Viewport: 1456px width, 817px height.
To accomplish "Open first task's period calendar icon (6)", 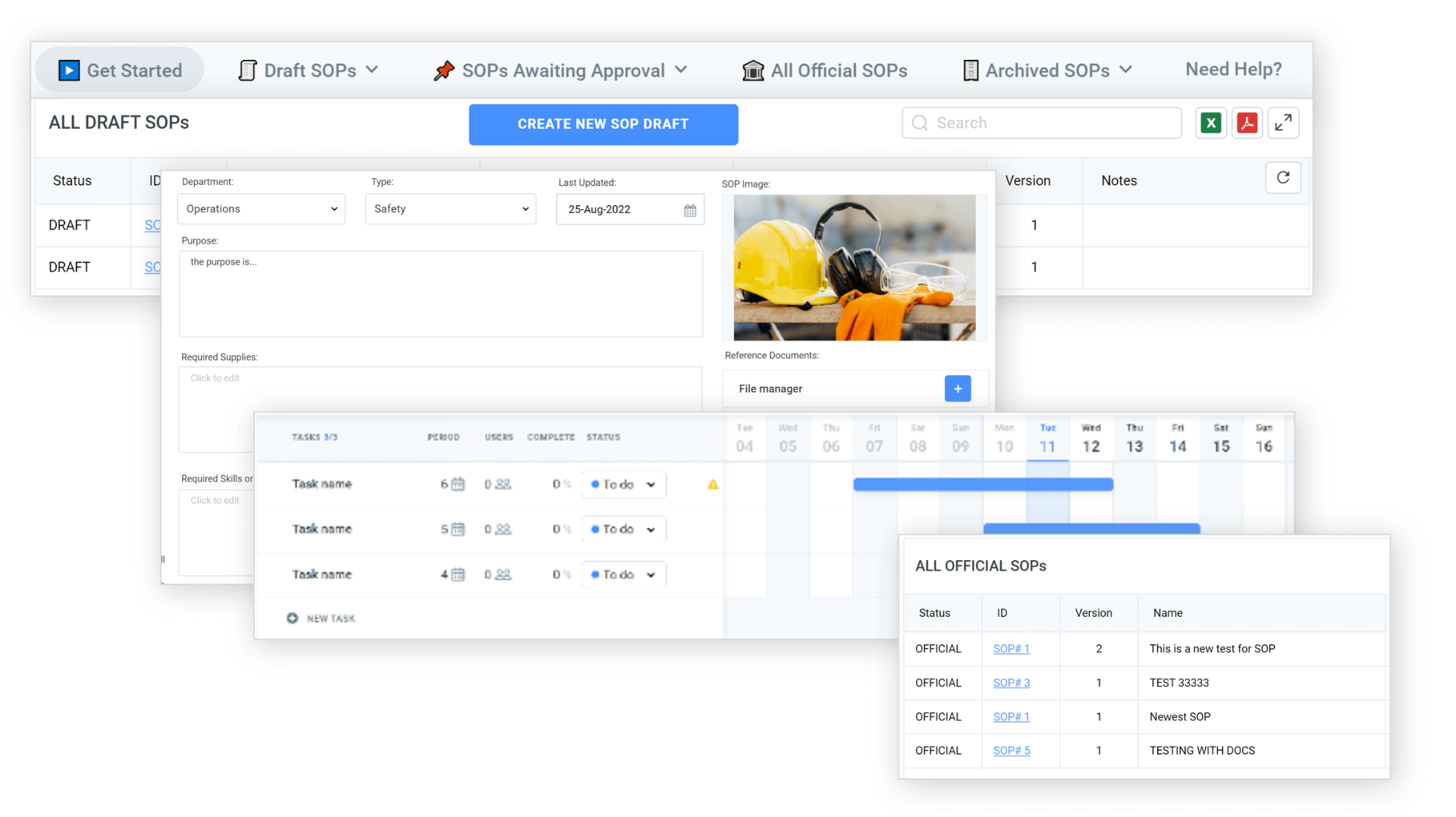I will pyautogui.click(x=458, y=484).
